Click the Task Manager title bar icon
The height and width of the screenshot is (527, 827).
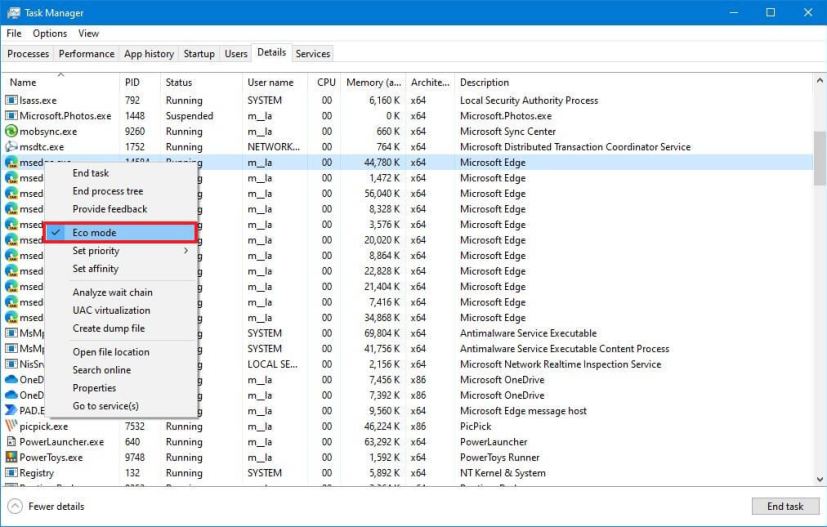tap(14, 13)
